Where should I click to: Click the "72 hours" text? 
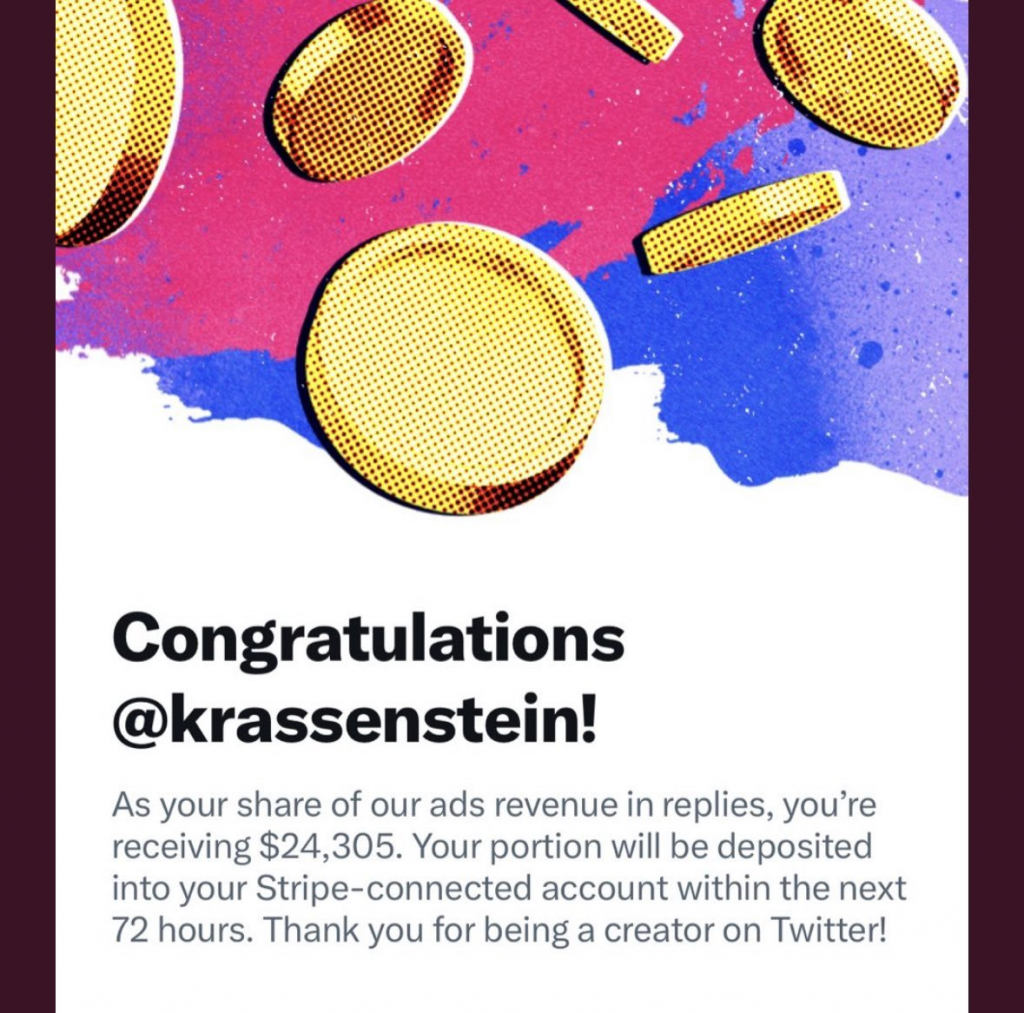coord(182,930)
